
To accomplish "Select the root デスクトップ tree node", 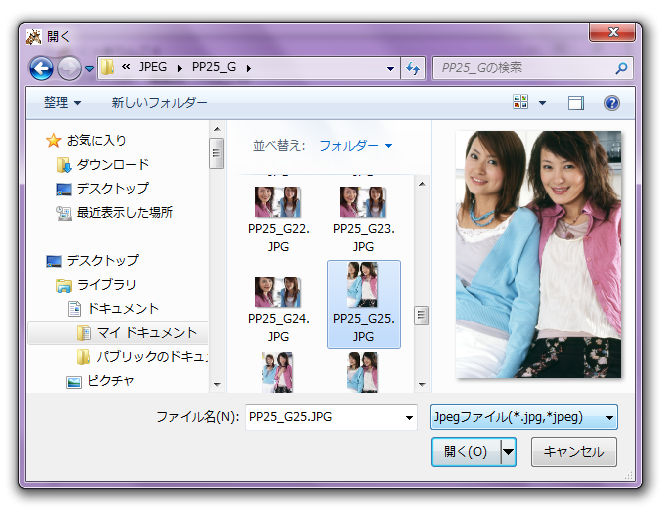I will tap(103, 261).
